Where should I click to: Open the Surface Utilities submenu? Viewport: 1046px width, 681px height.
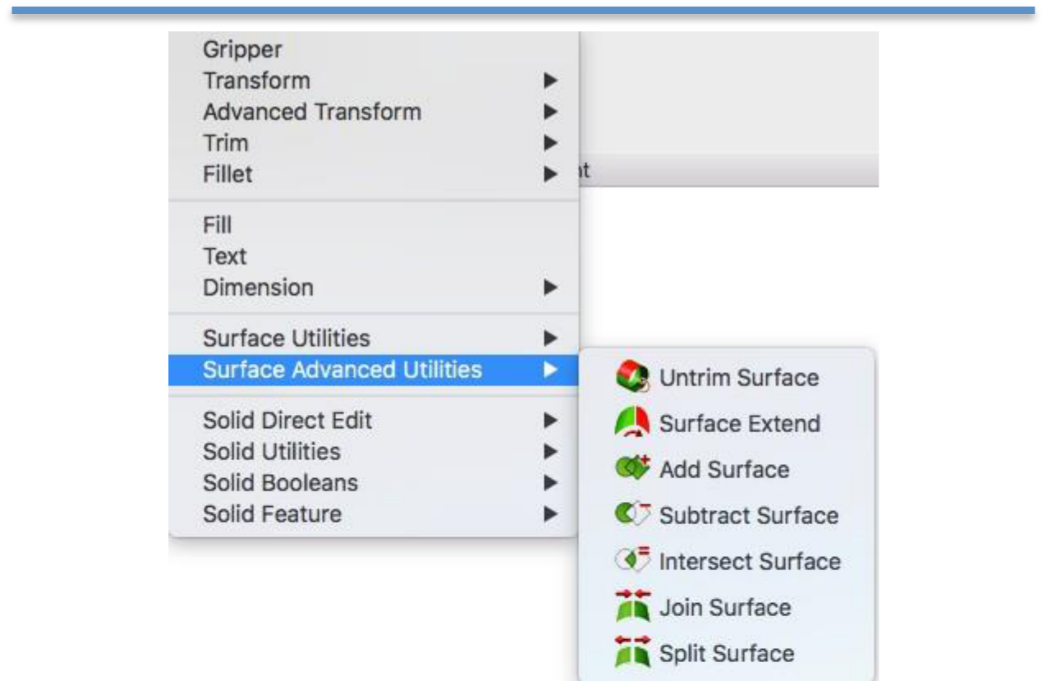[286, 339]
